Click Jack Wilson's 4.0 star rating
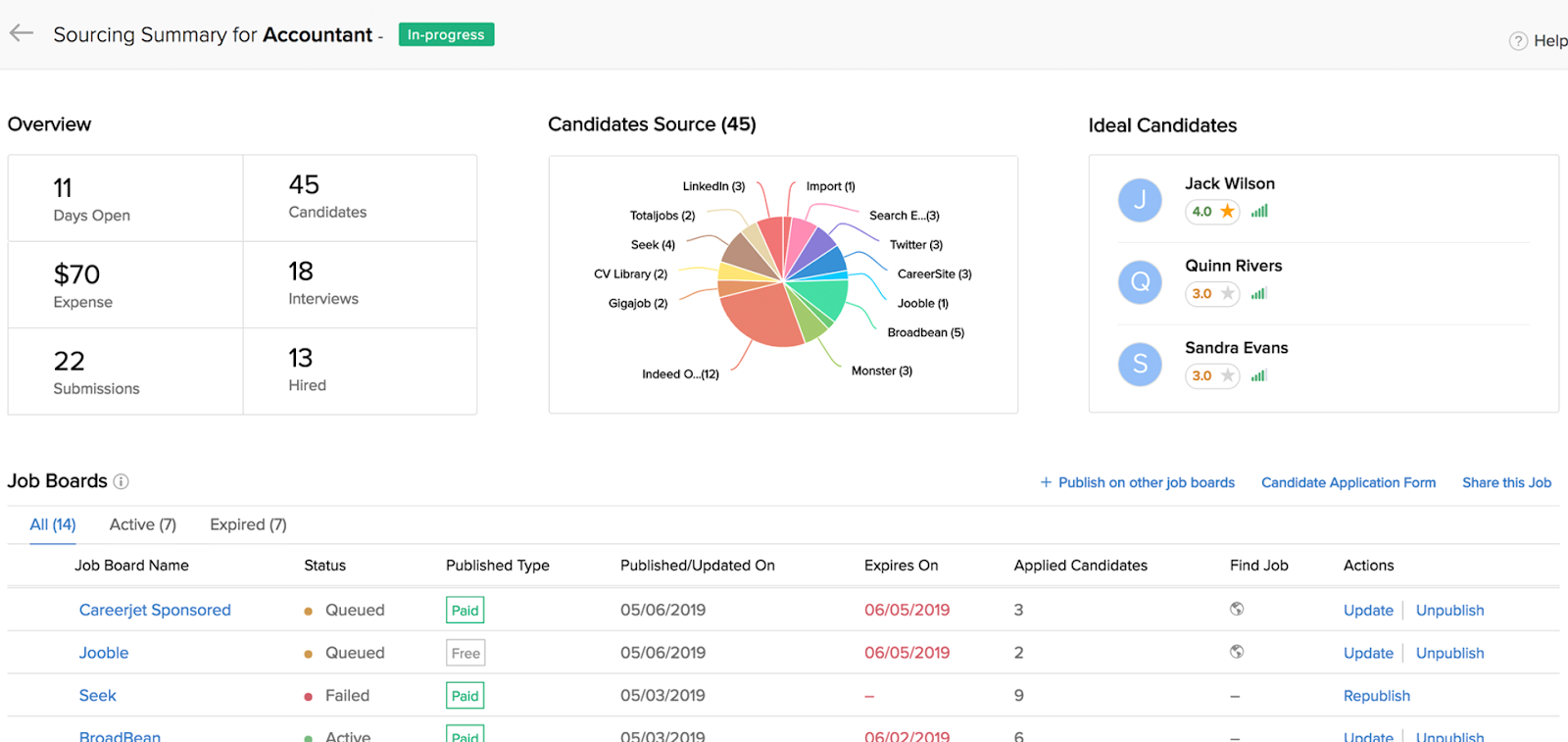This screenshot has width=1568, height=742. tap(1212, 212)
